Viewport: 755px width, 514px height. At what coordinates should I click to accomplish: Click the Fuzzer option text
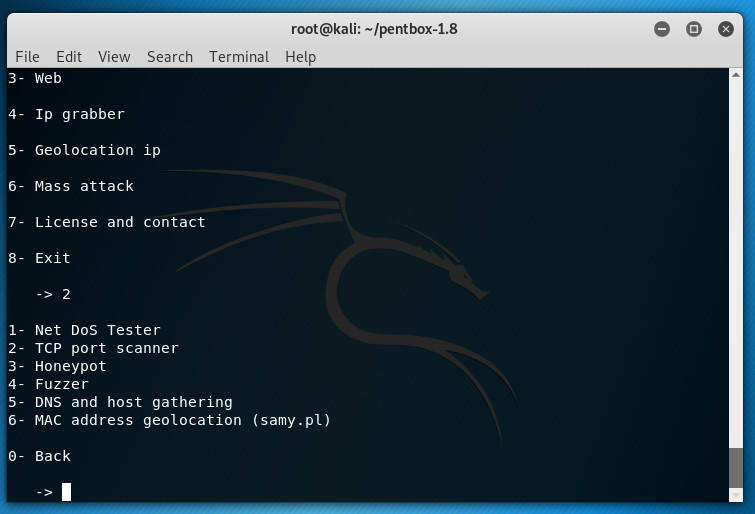coord(62,384)
